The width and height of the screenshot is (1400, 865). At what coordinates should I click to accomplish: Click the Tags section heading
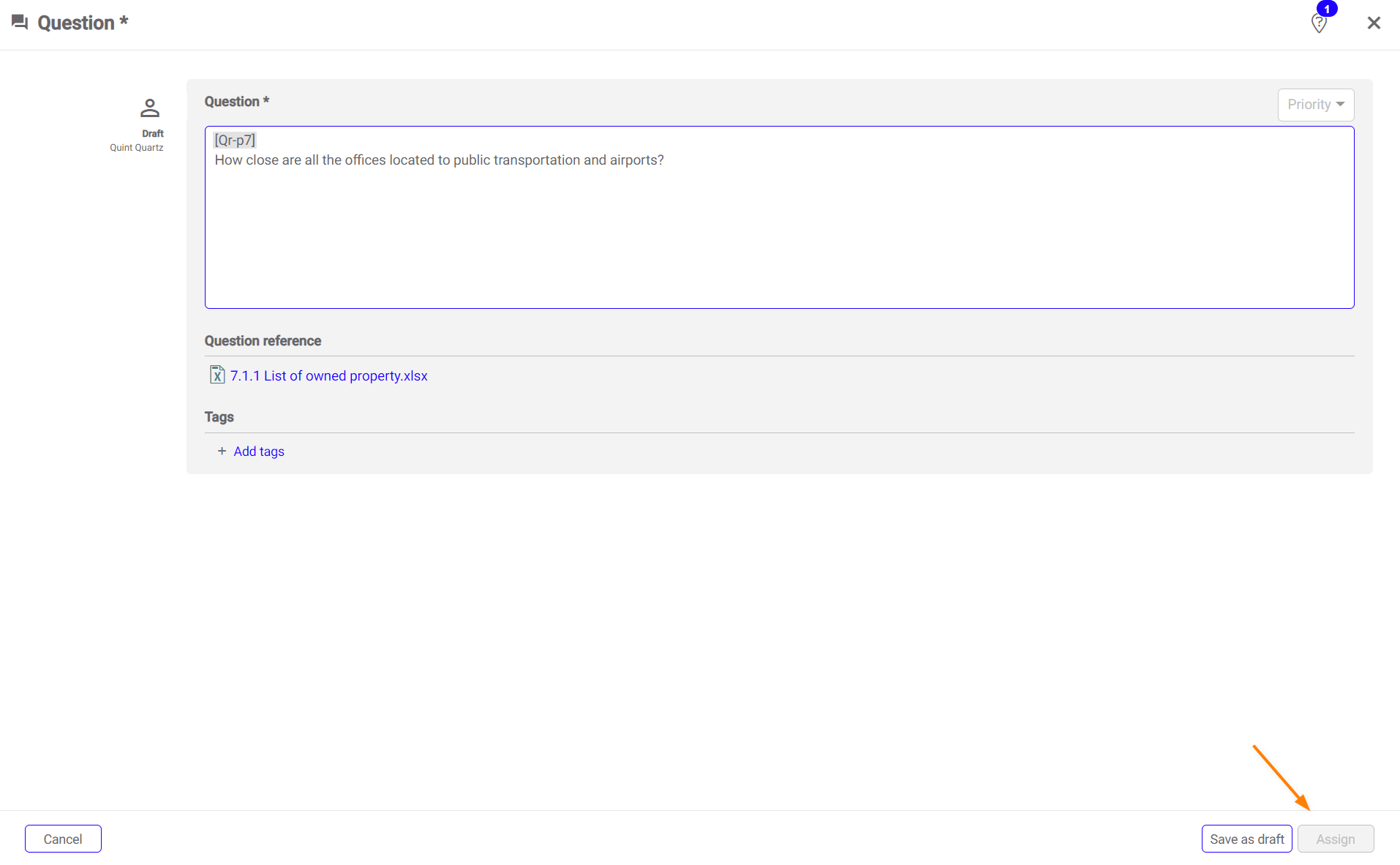tap(219, 417)
